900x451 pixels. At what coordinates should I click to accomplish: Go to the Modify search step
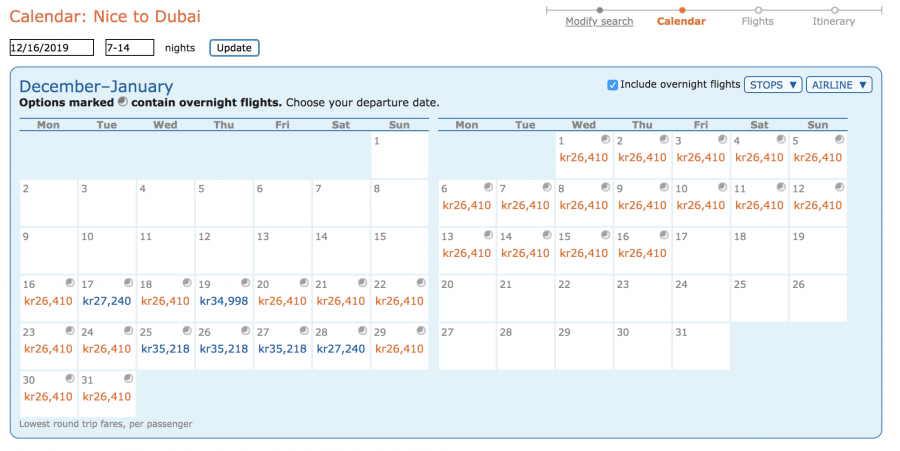(599, 21)
